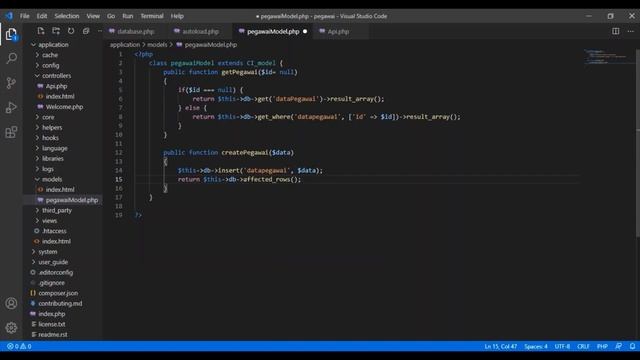Open pegawaiModel.php in the file tree
Screen dimensions: 640x360
coord(71,200)
